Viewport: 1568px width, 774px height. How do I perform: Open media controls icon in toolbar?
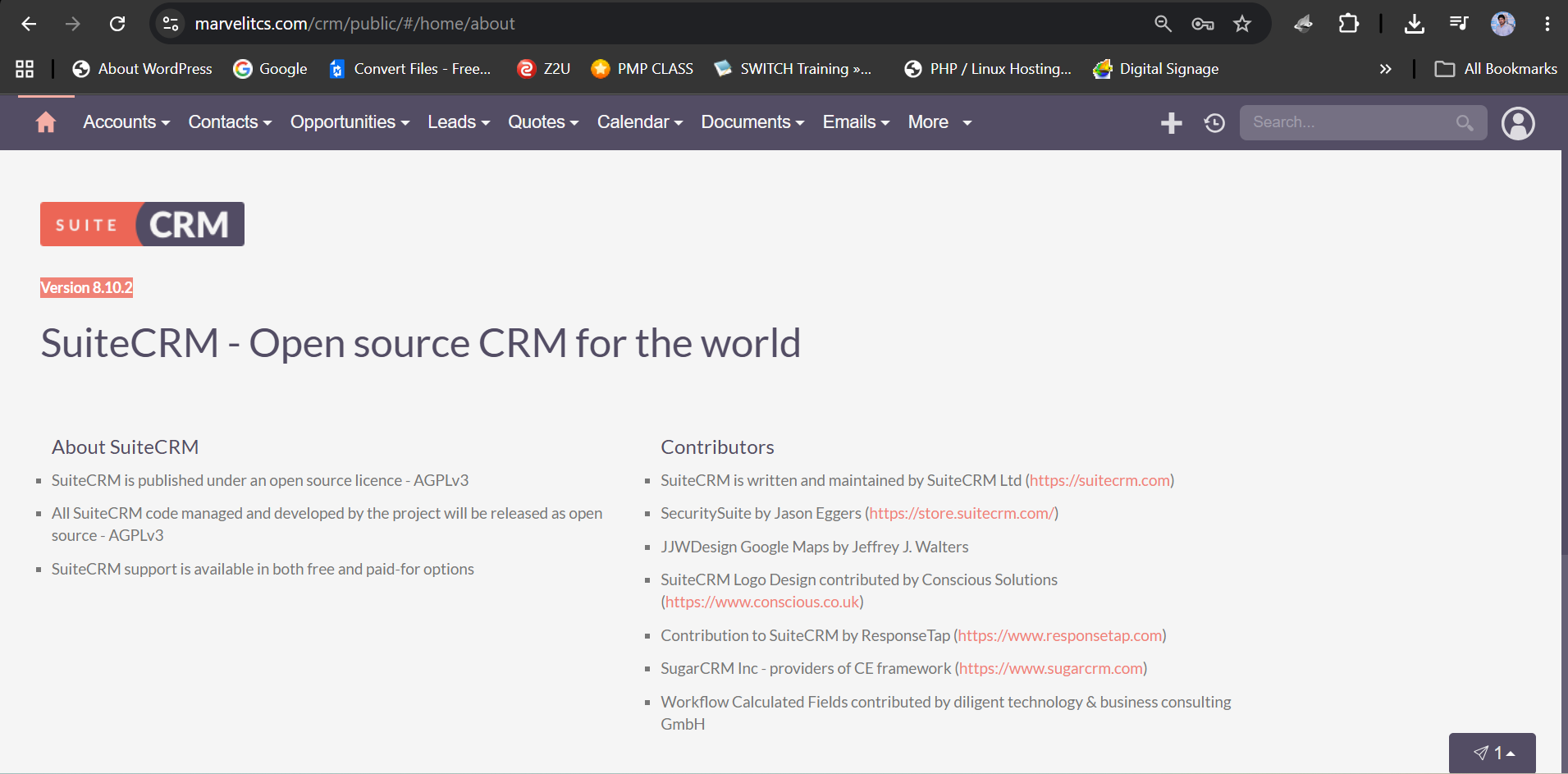[1458, 24]
